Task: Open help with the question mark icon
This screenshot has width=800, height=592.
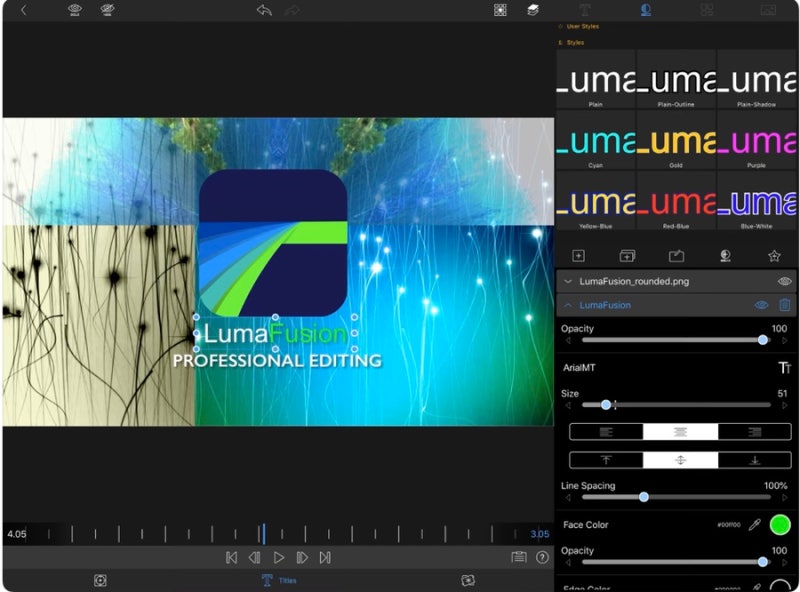Action: (542, 557)
